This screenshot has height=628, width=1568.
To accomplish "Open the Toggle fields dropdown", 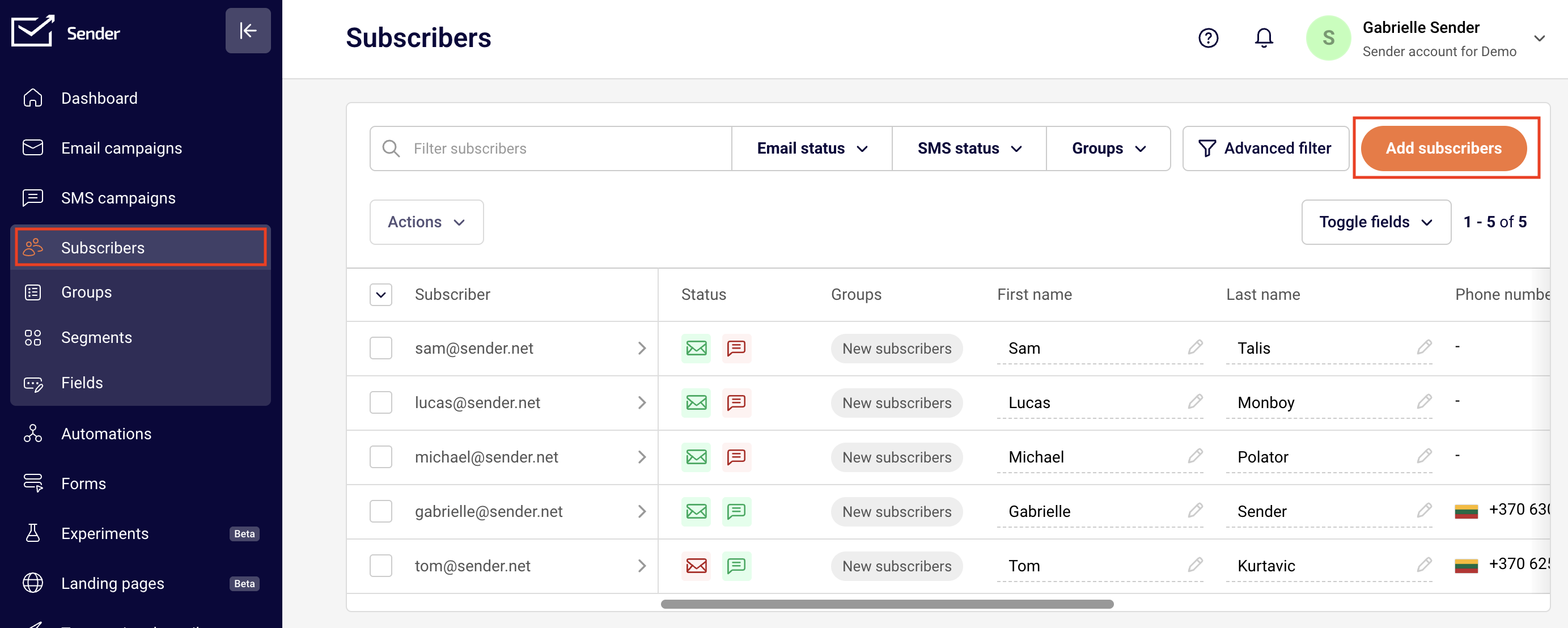I will click(1376, 222).
